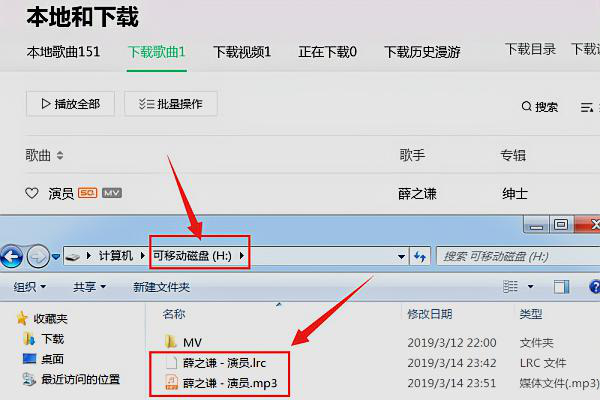Click the 搜索 可移动磁盘 (H:) search box
Image resolution: width=600 pixels, height=400 pixels.
click(x=518, y=256)
